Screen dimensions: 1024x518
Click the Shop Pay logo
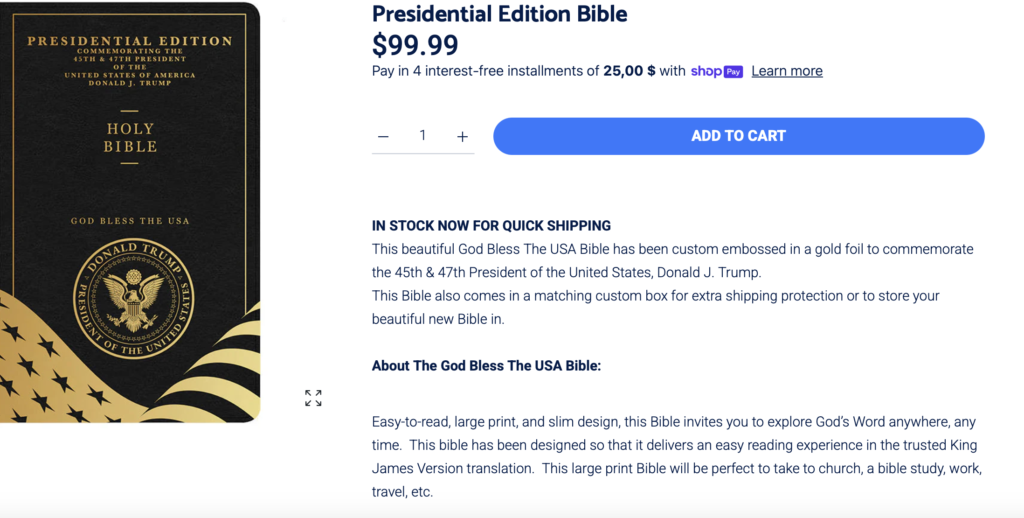(716, 71)
